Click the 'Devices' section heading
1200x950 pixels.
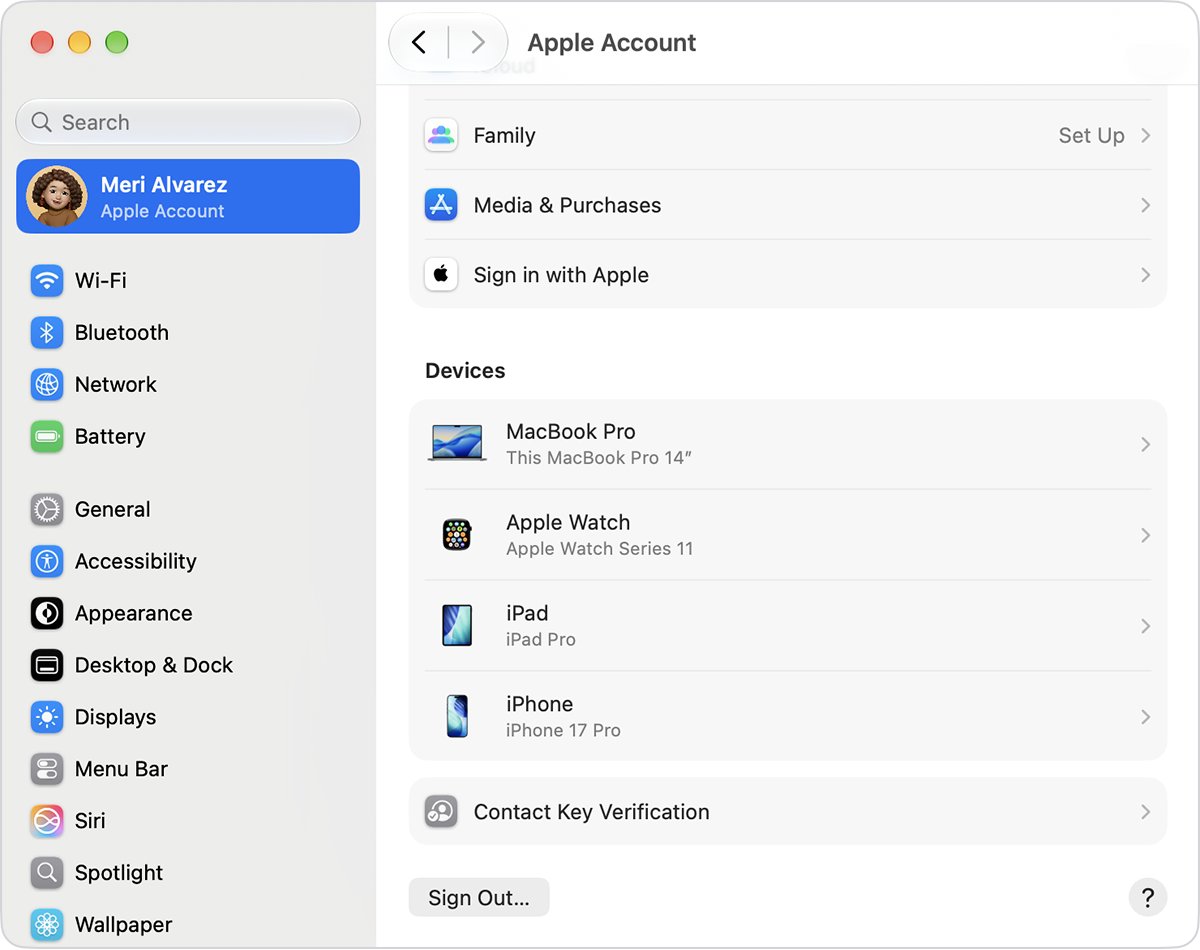click(x=465, y=371)
